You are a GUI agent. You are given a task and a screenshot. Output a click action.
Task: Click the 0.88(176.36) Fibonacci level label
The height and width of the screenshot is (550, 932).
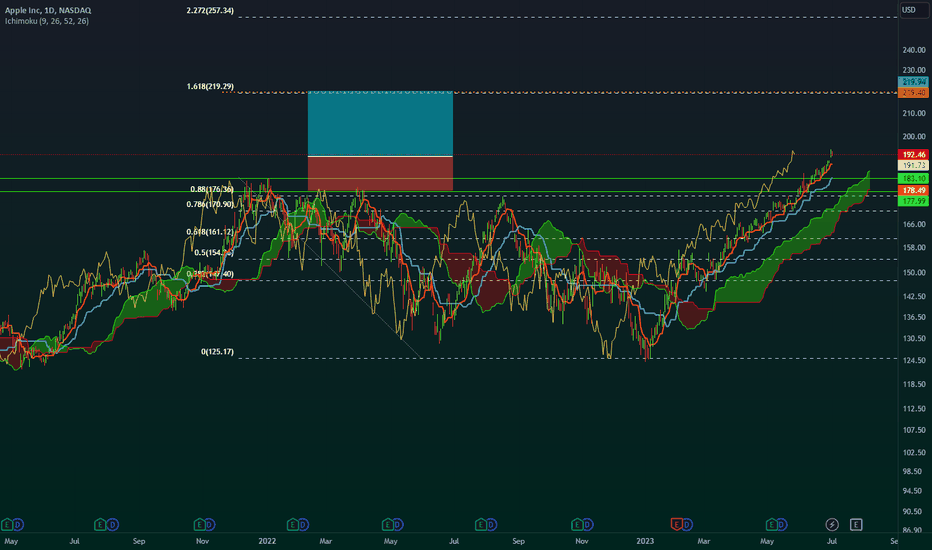[212, 189]
